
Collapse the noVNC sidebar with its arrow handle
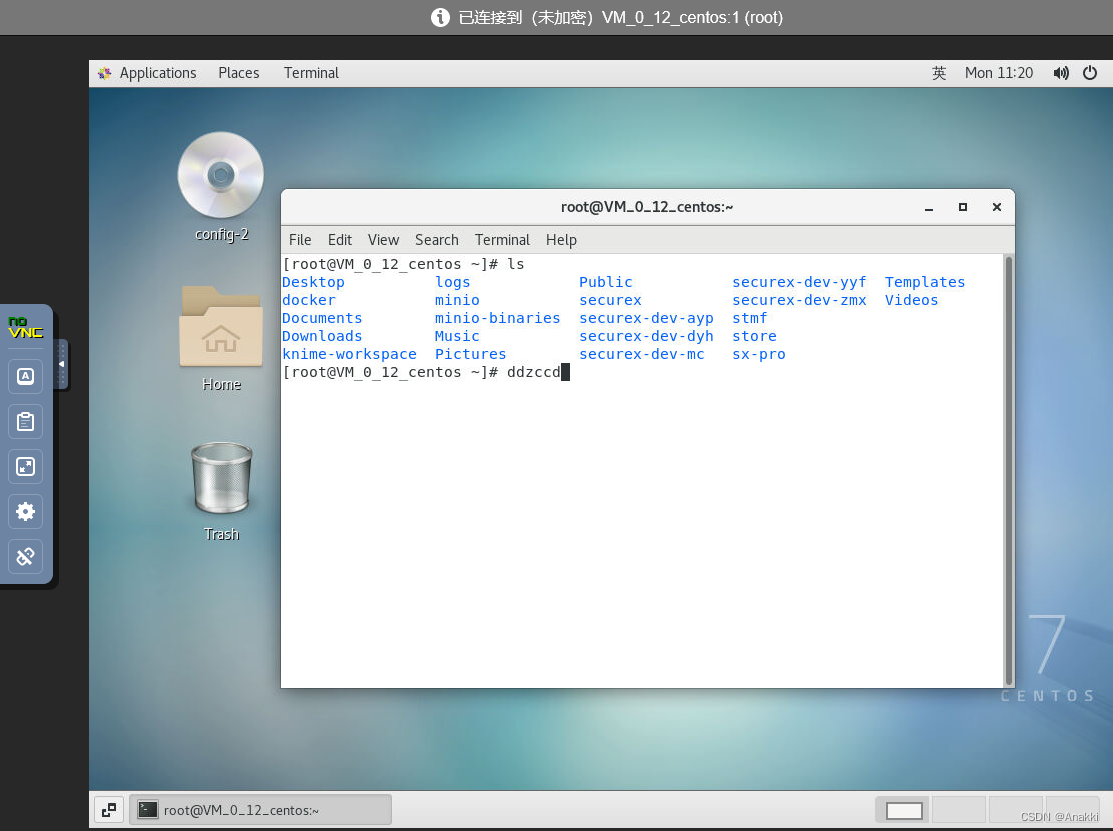point(62,364)
